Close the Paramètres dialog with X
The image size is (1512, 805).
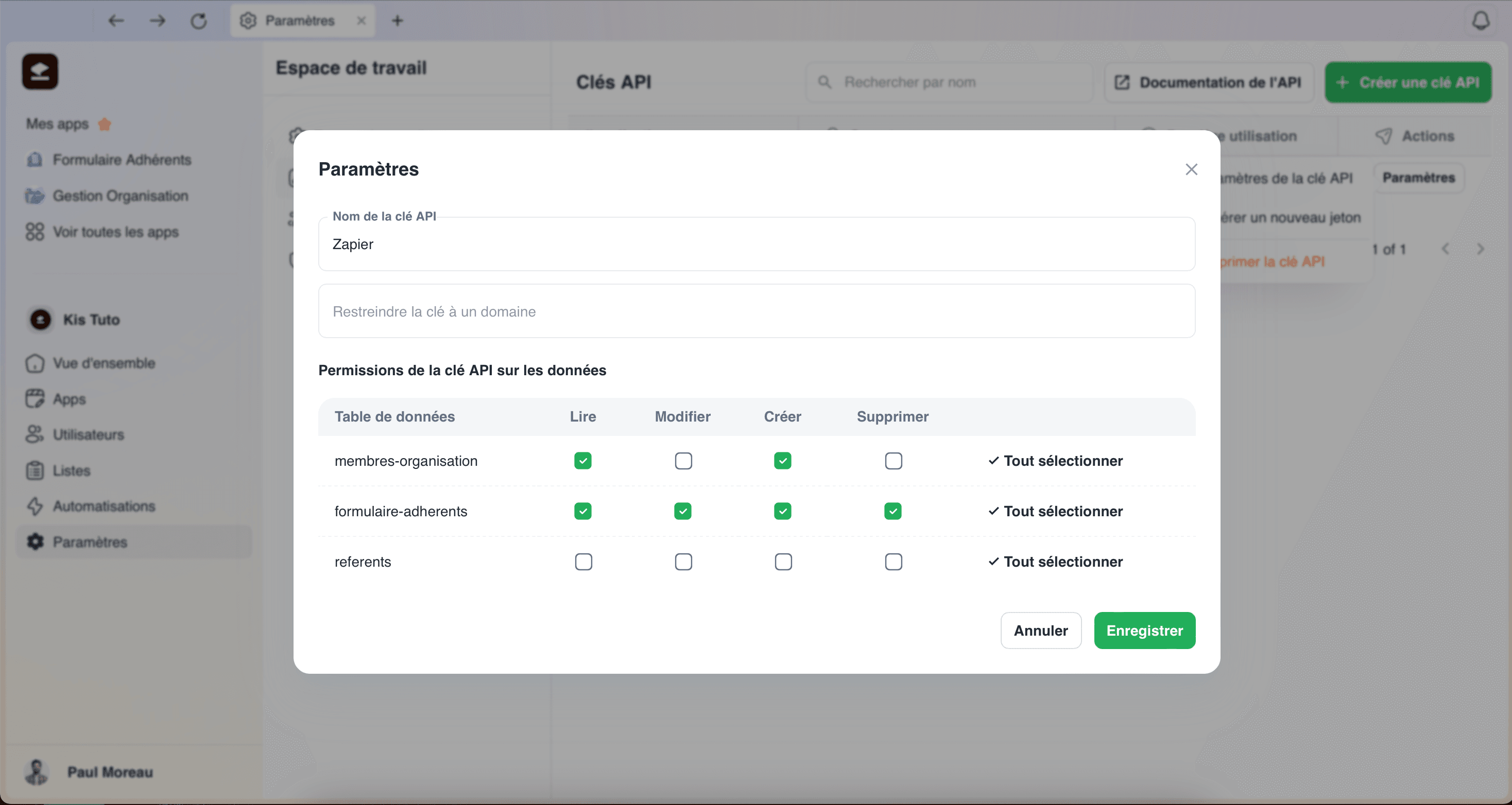click(1191, 169)
